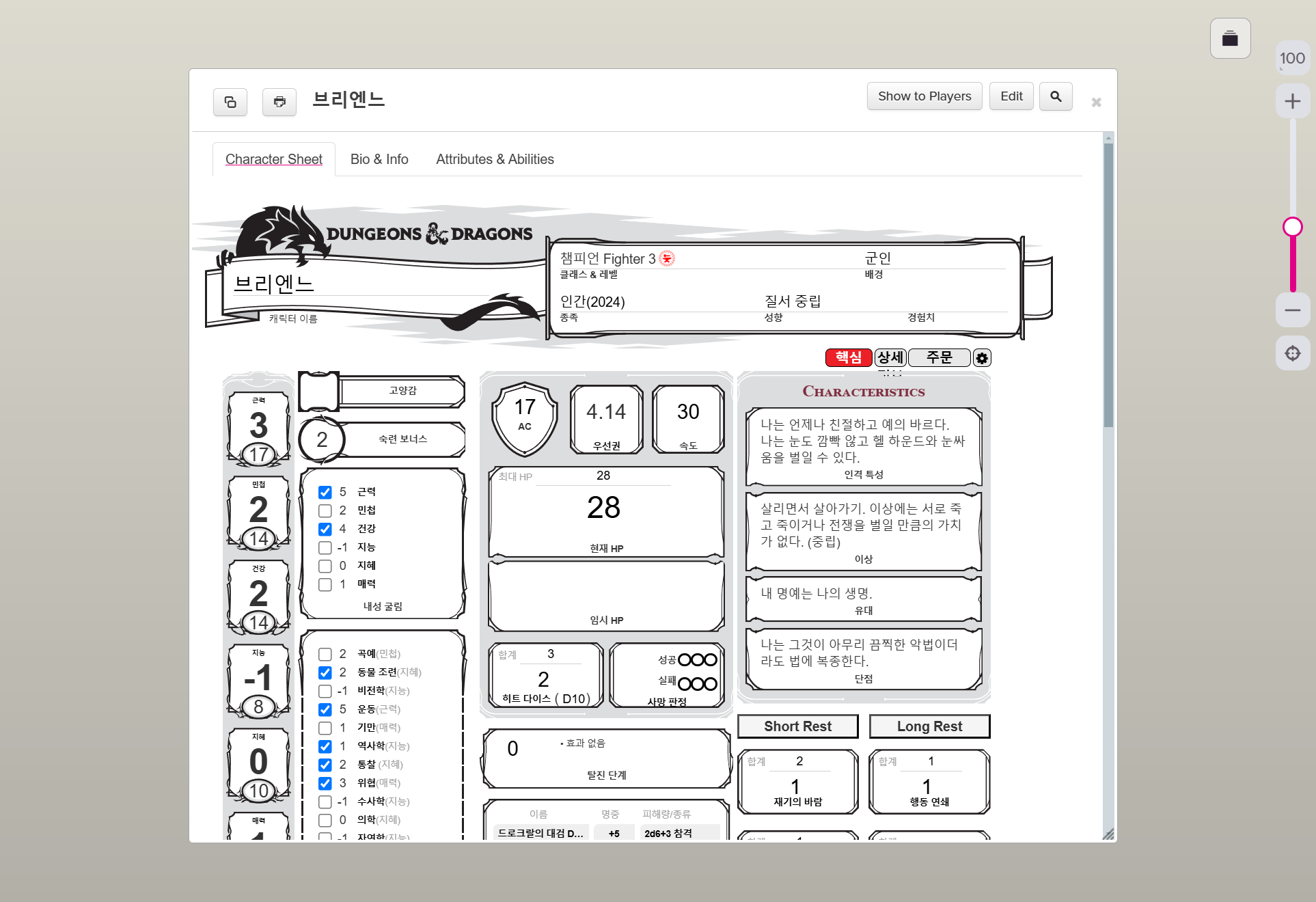This screenshot has width=1316, height=902.
Task: Click the Show to Players button
Action: coord(924,96)
